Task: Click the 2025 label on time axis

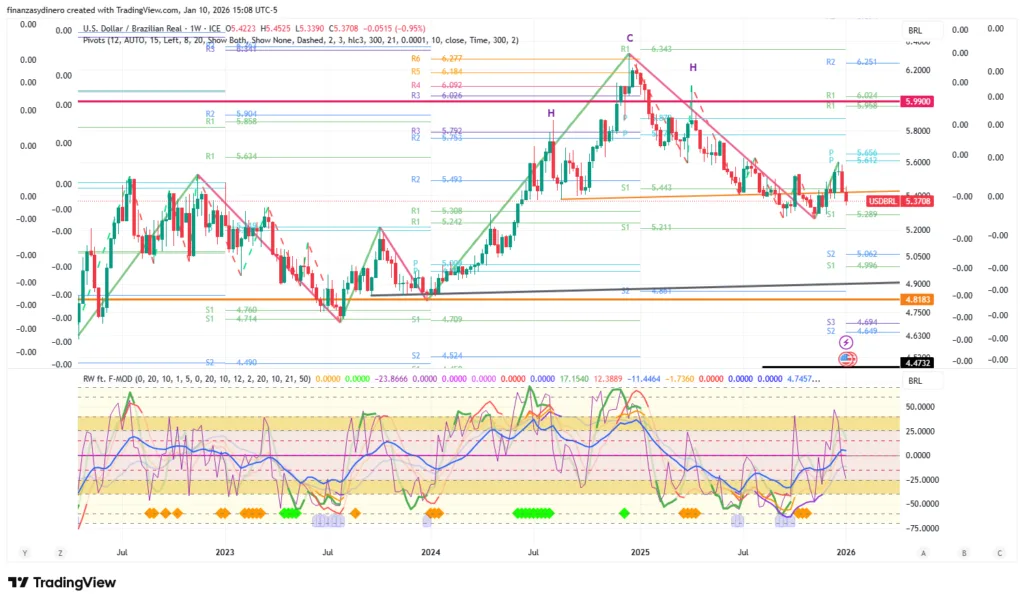Action: 639,552
